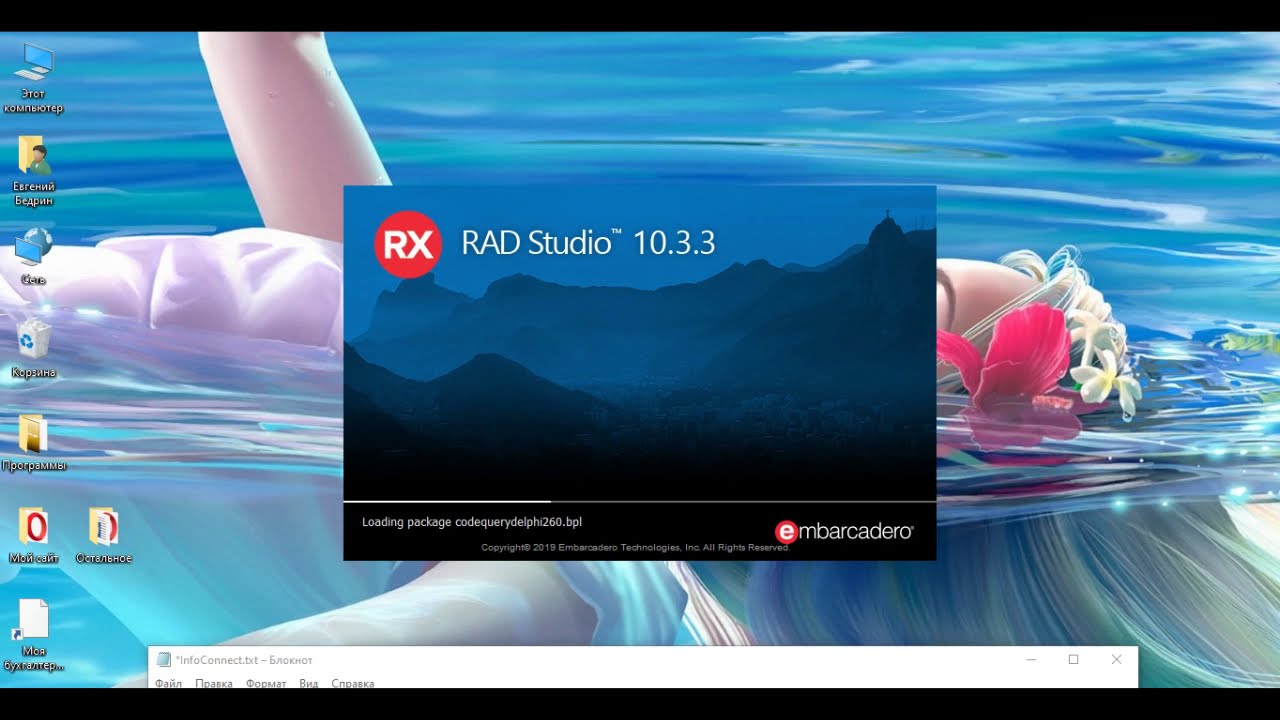Open the Корзина recycle bin icon

[x=33, y=349]
